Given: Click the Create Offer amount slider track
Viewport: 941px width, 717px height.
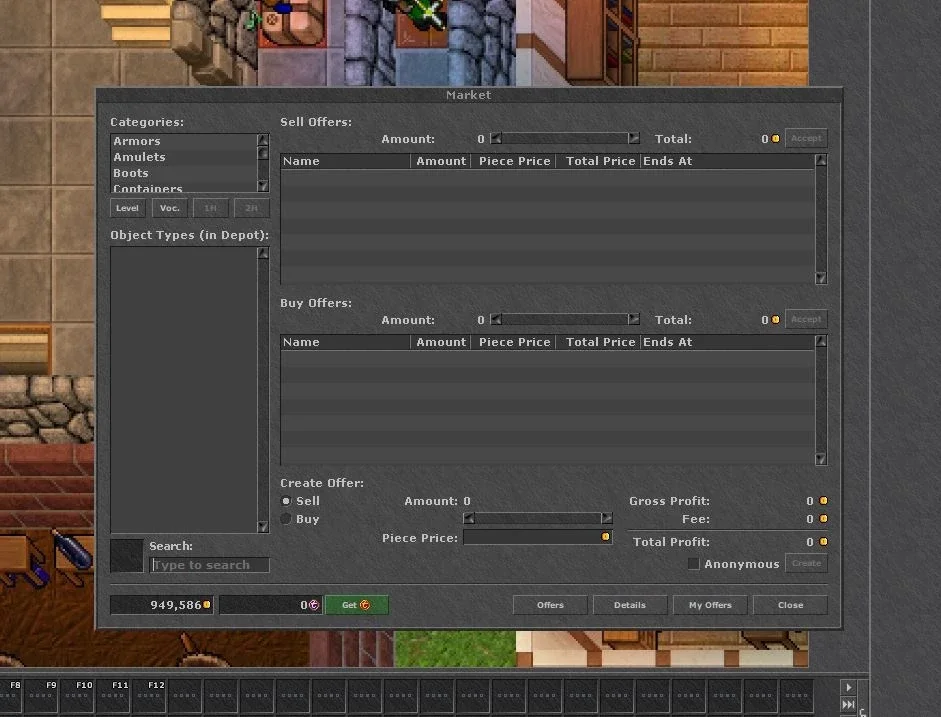Looking at the screenshot, I should point(538,518).
